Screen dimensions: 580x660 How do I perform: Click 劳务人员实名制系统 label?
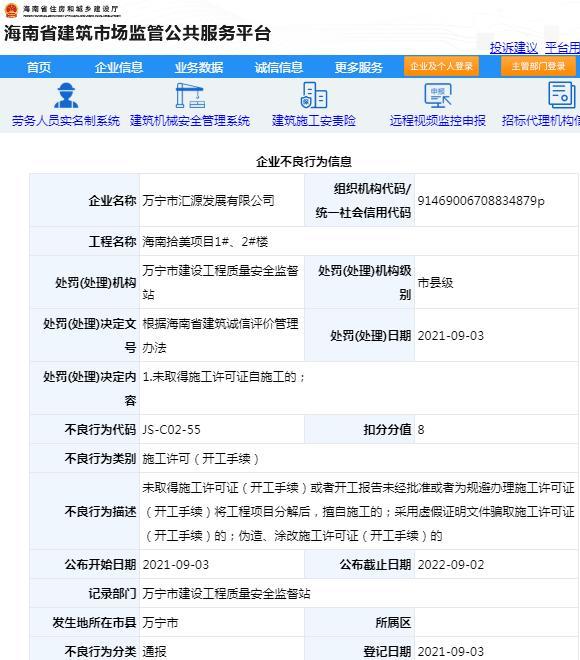[66, 121]
